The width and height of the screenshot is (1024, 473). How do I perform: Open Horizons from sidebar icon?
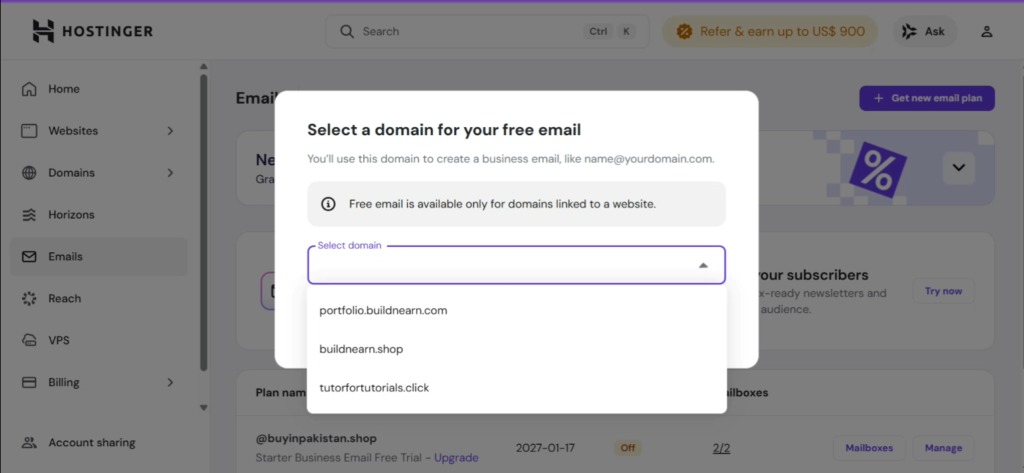coord(29,215)
